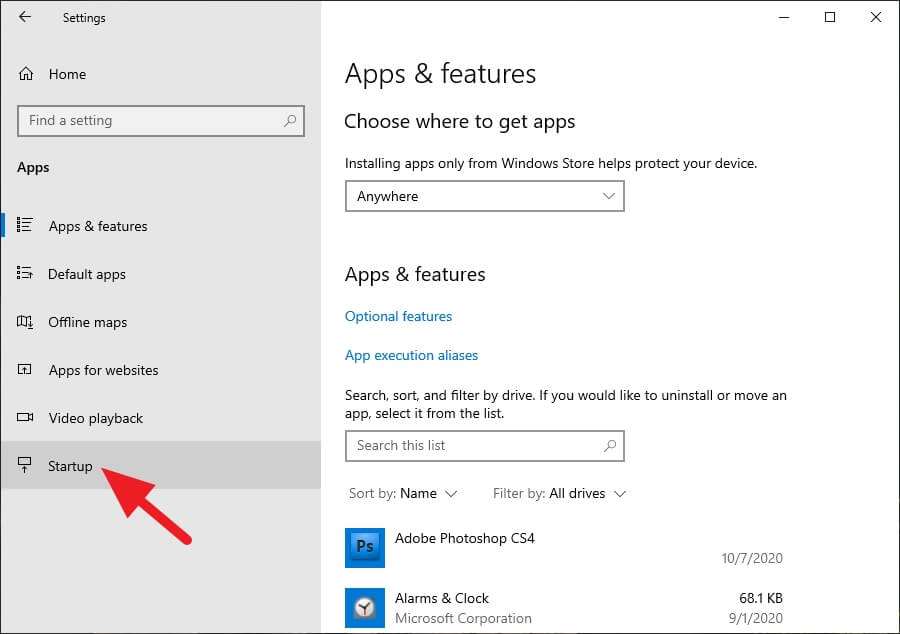The image size is (900, 634).
Task: Select Apps for websites in sidebar
Action: coord(24,370)
